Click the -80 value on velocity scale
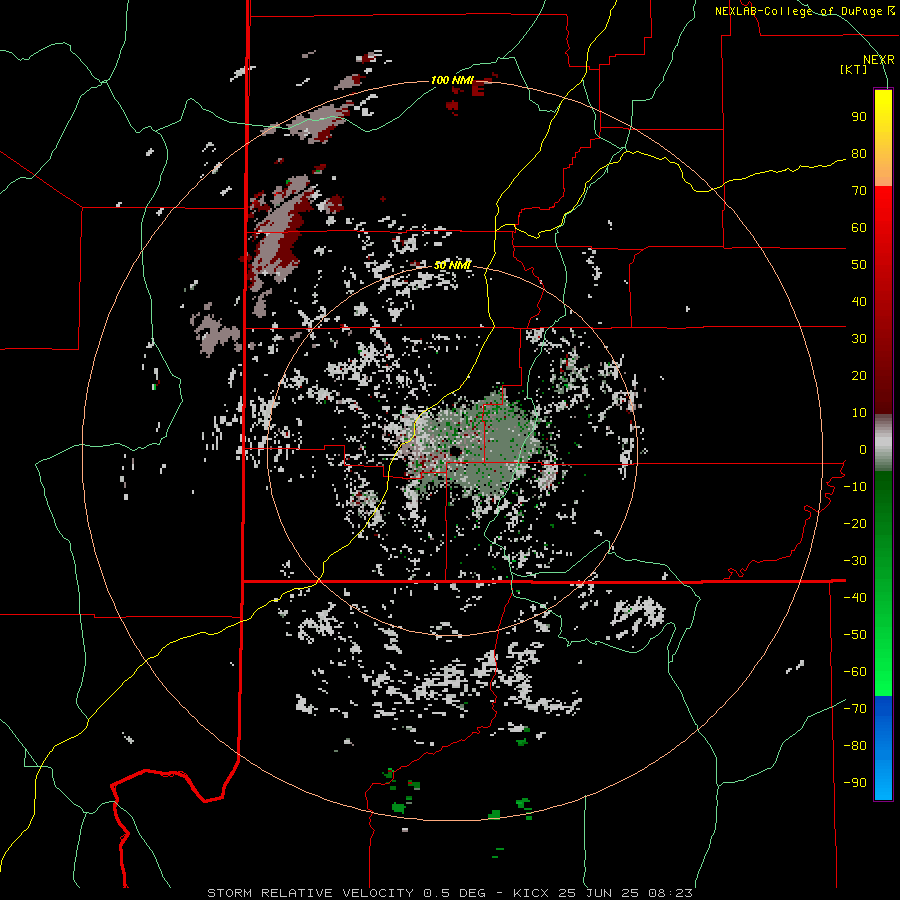Viewport: 900px width, 900px height. (x=855, y=746)
